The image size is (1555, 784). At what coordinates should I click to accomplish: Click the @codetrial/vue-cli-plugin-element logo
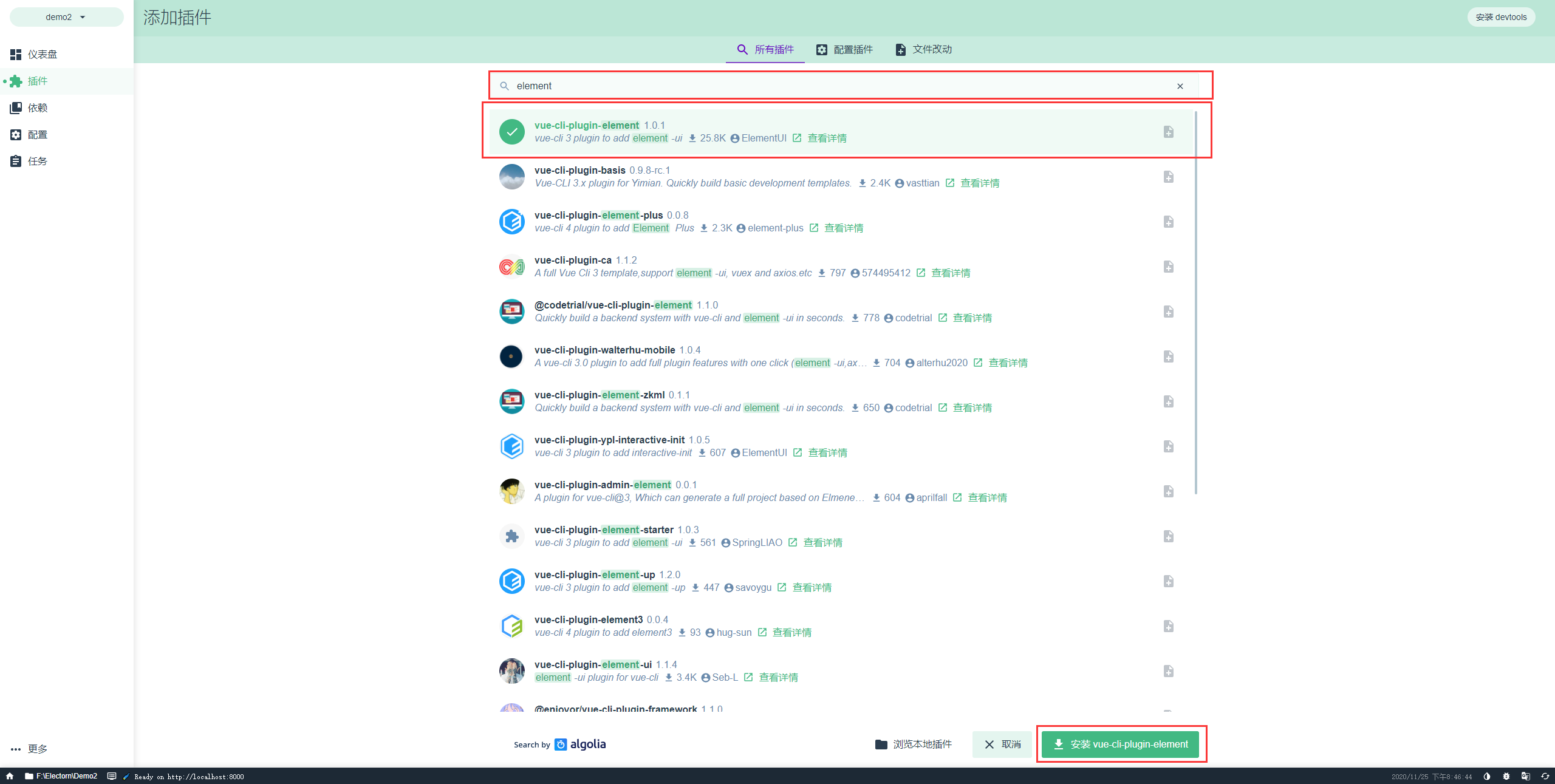(x=512, y=312)
